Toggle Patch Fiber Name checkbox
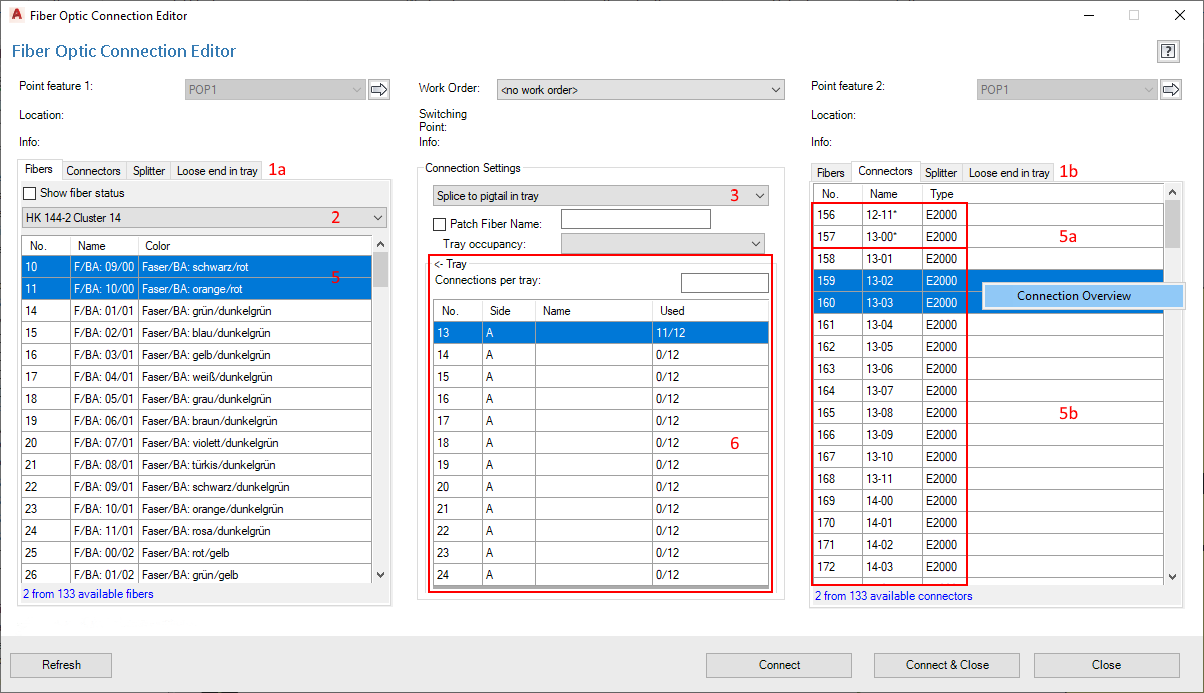 click(x=439, y=224)
